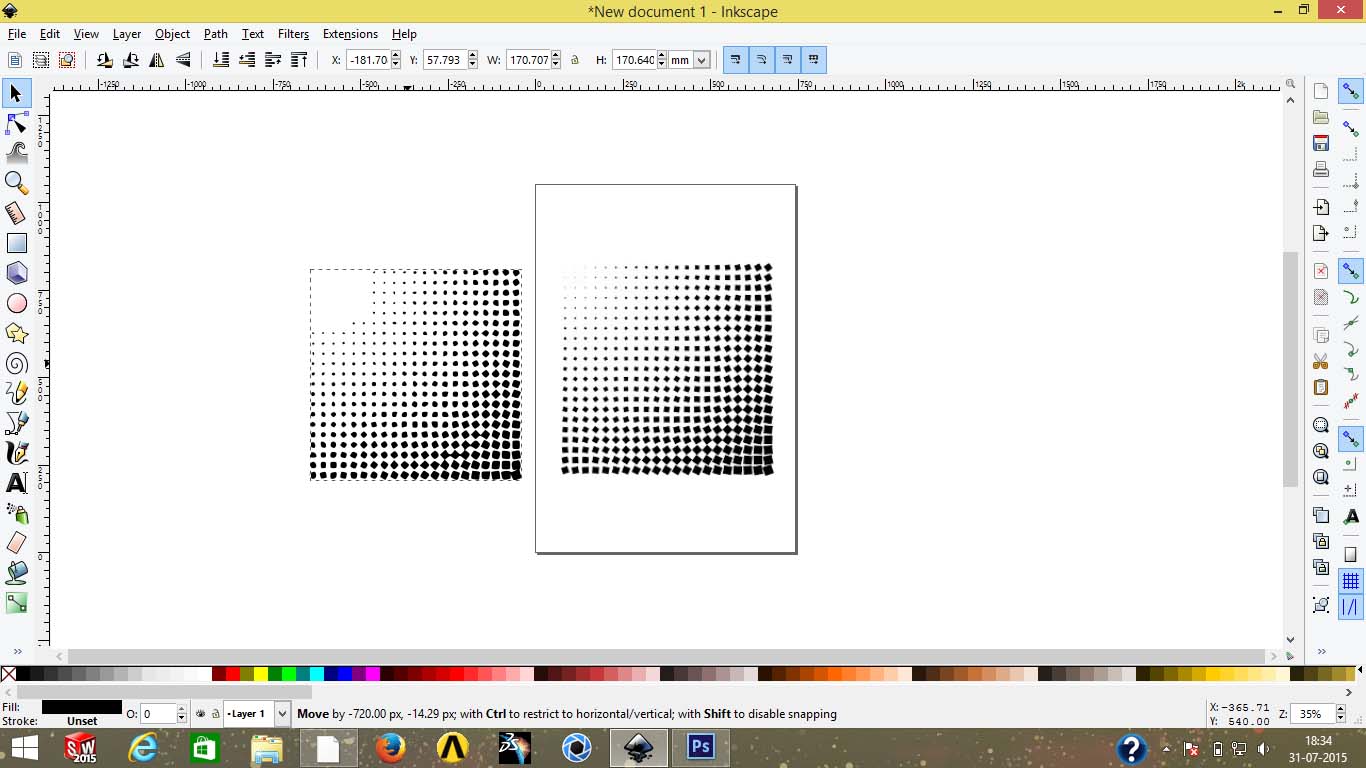Rotate selection 90° counter-clockwise

(104, 60)
